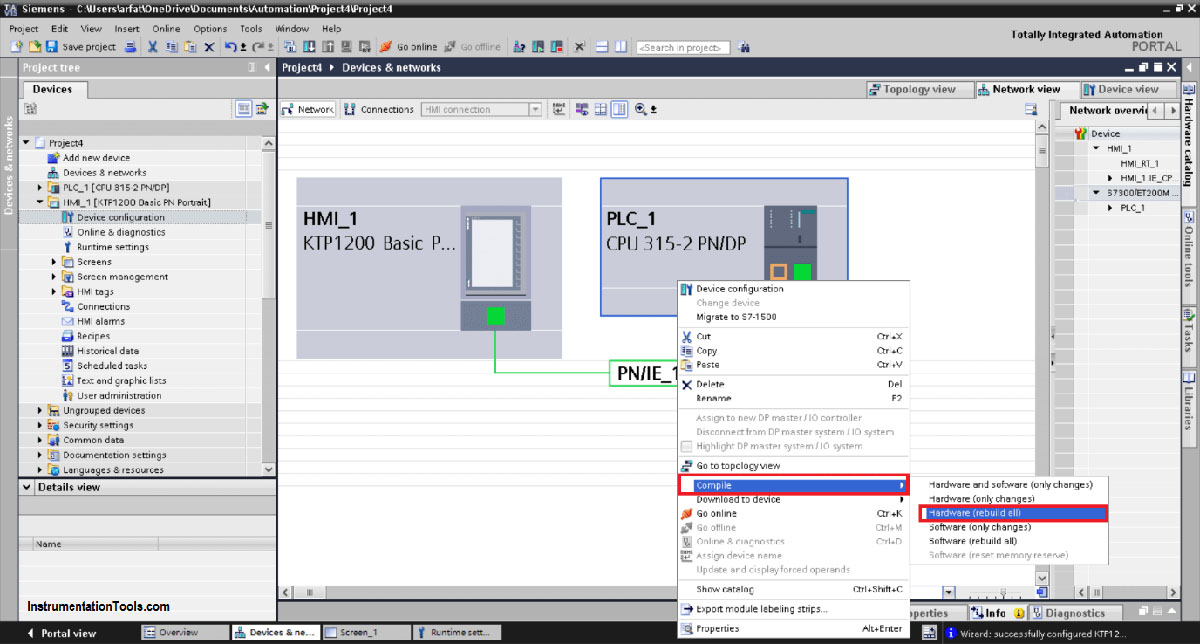The width and height of the screenshot is (1200, 644).
Task: Click the Open project folder icon
Action: pos(35,47)
